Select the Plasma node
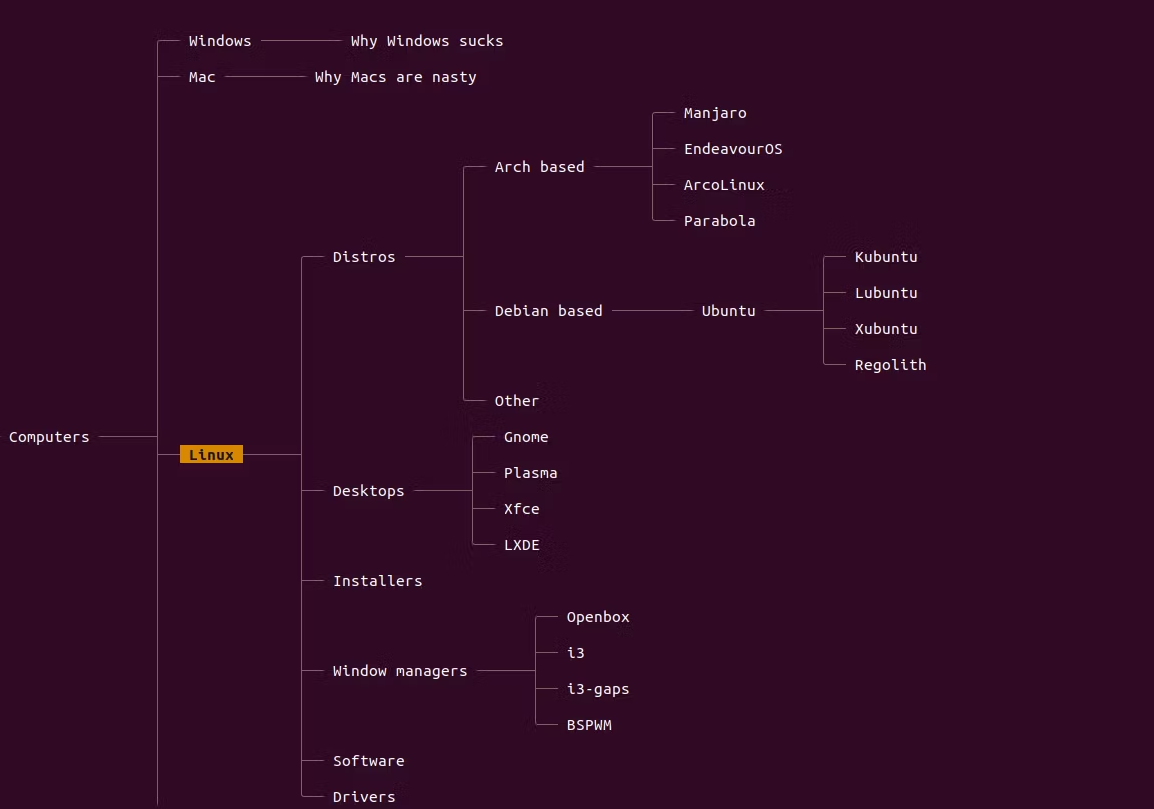Screen dimensions: 1154x809 point(530,473)
